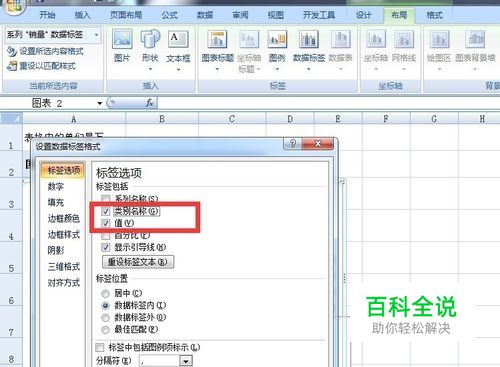
Task: Open the Format (格式) chart tab
Action: pyautogui.click(x=434, y=15)
